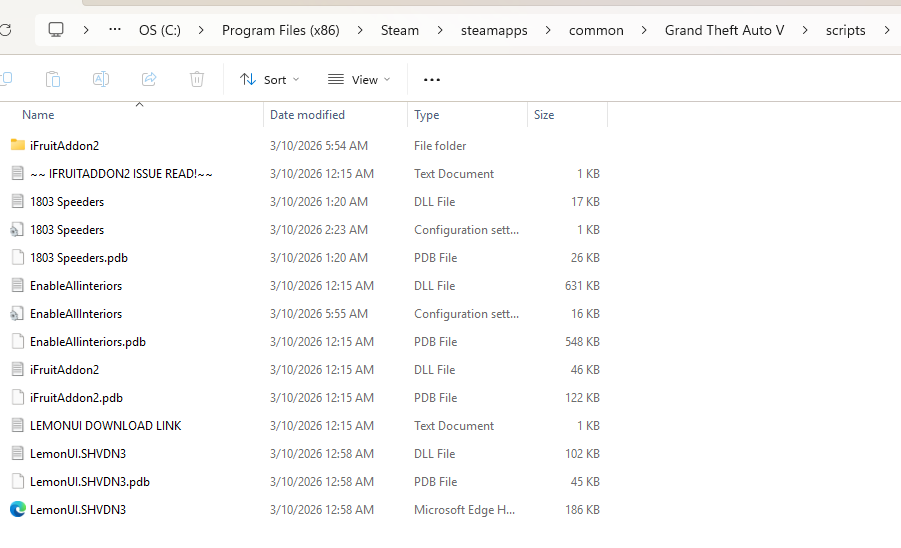Sort by Type column header
Image resolution: width=901 pixels, height=548 pixels.
click(x=426, y=115)
